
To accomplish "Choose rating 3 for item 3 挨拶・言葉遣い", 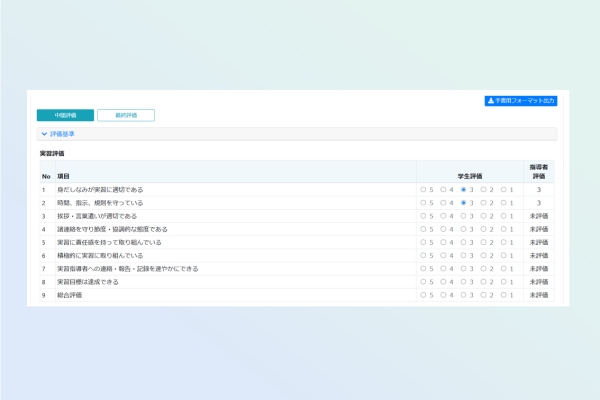I will (463, 215).
